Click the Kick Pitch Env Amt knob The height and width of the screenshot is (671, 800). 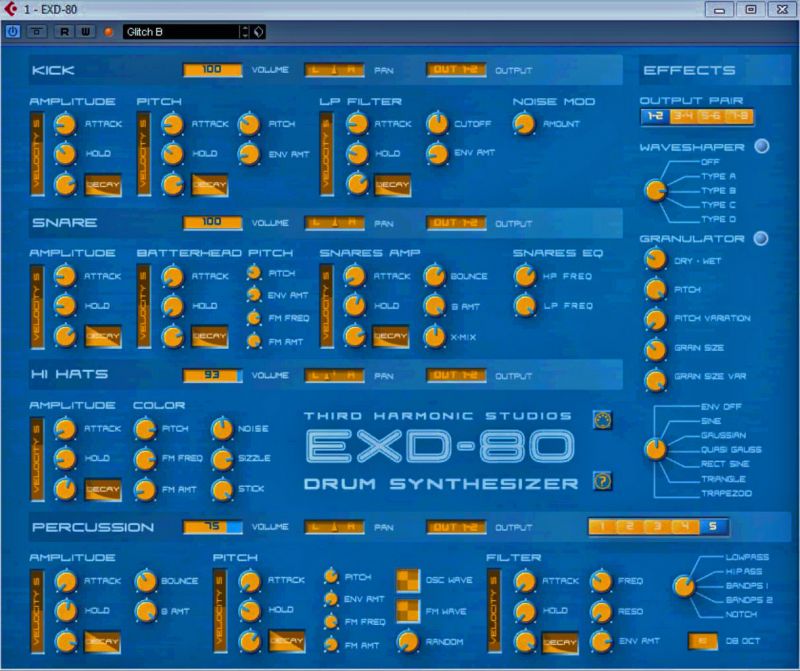click(249, 154)
